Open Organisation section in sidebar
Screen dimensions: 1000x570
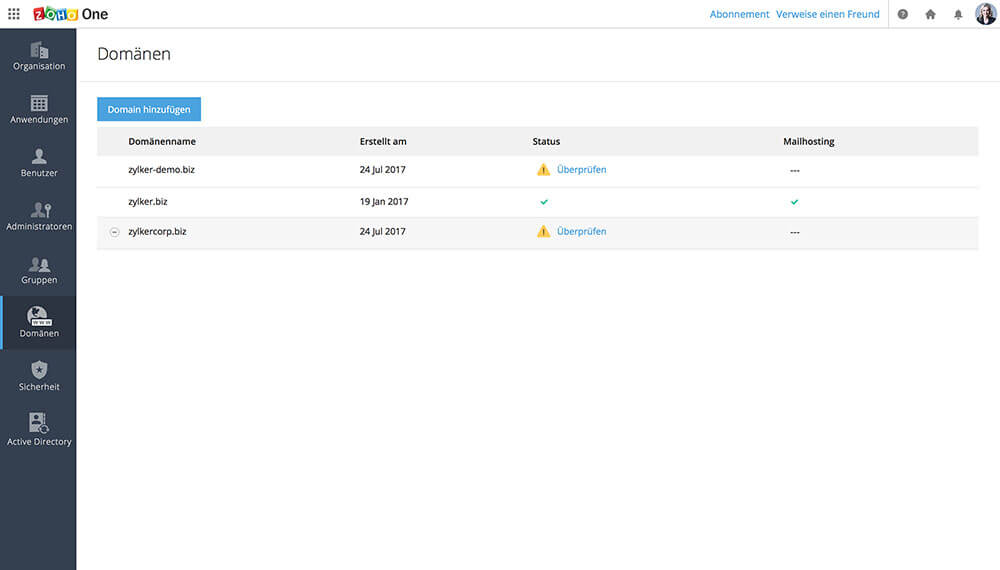click(x=38, y=56)
